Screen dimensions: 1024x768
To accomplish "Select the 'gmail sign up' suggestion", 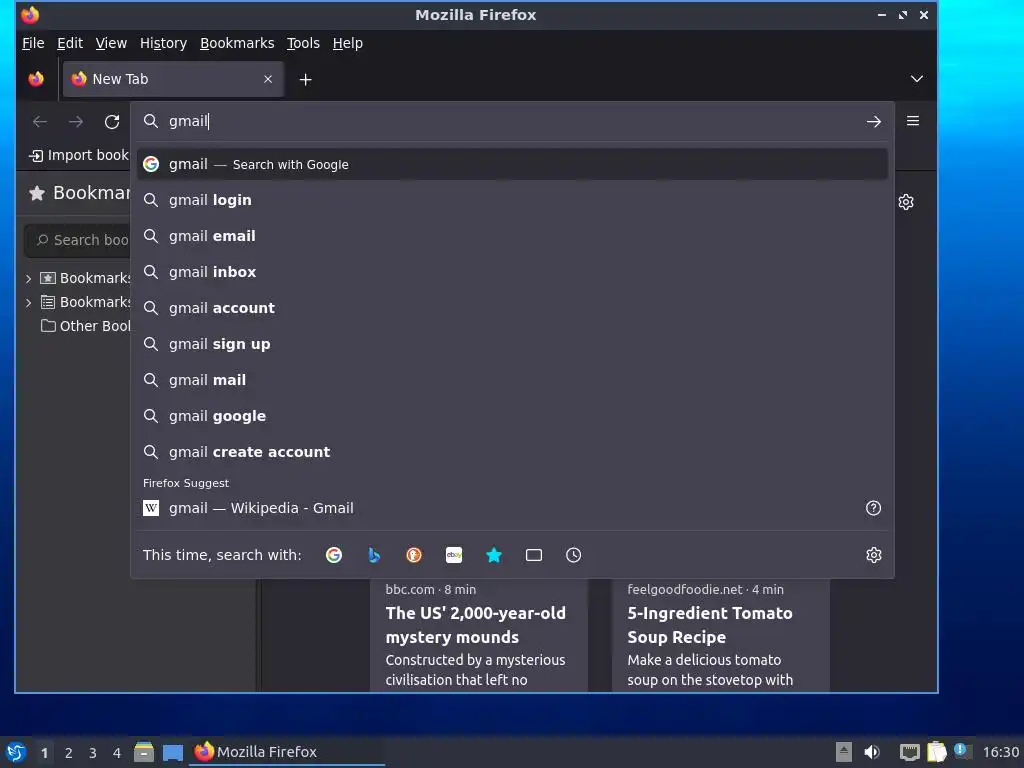I will coord(512,344).
